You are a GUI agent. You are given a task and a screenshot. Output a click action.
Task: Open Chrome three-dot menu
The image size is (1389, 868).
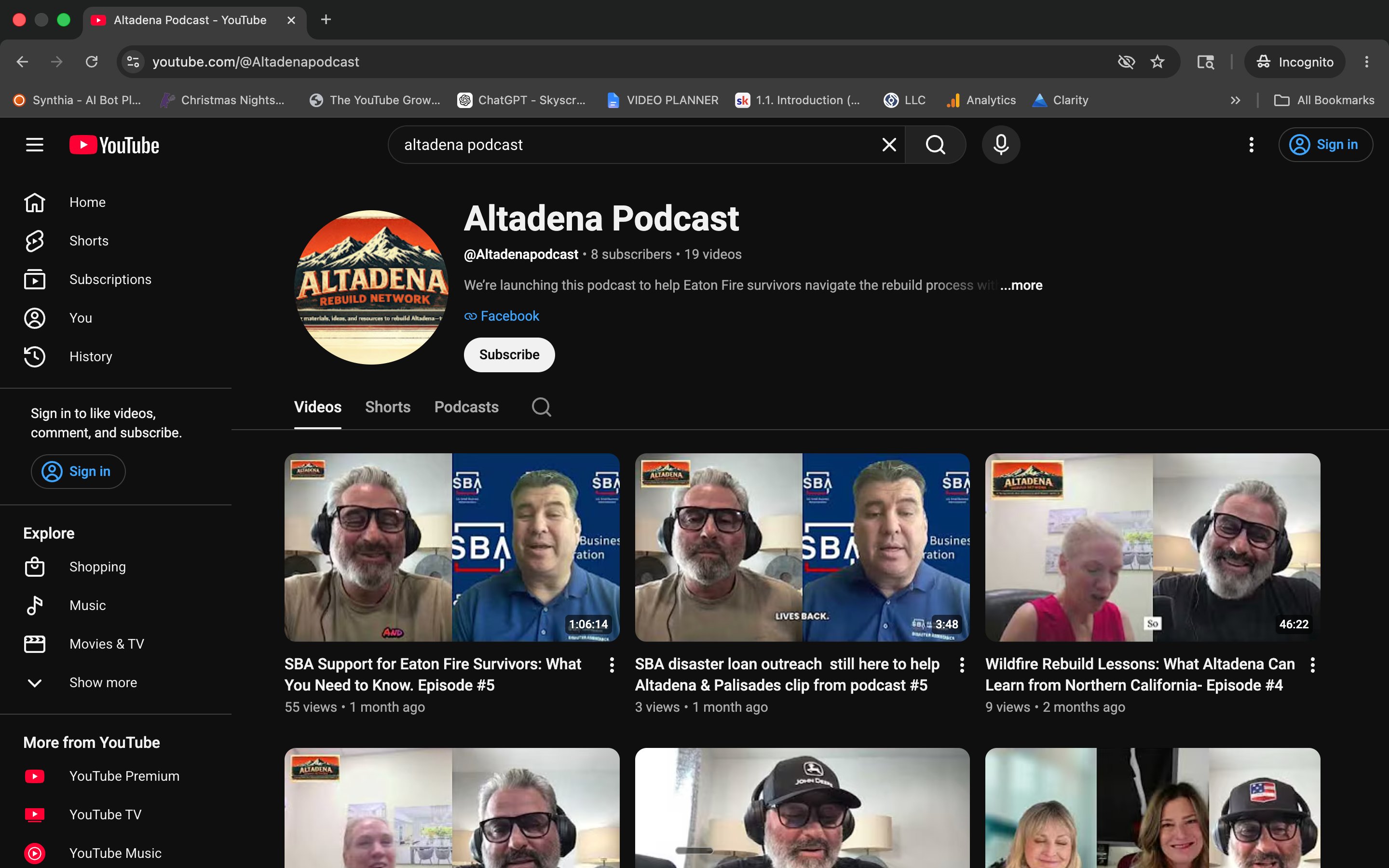(x=1367, y=61)
